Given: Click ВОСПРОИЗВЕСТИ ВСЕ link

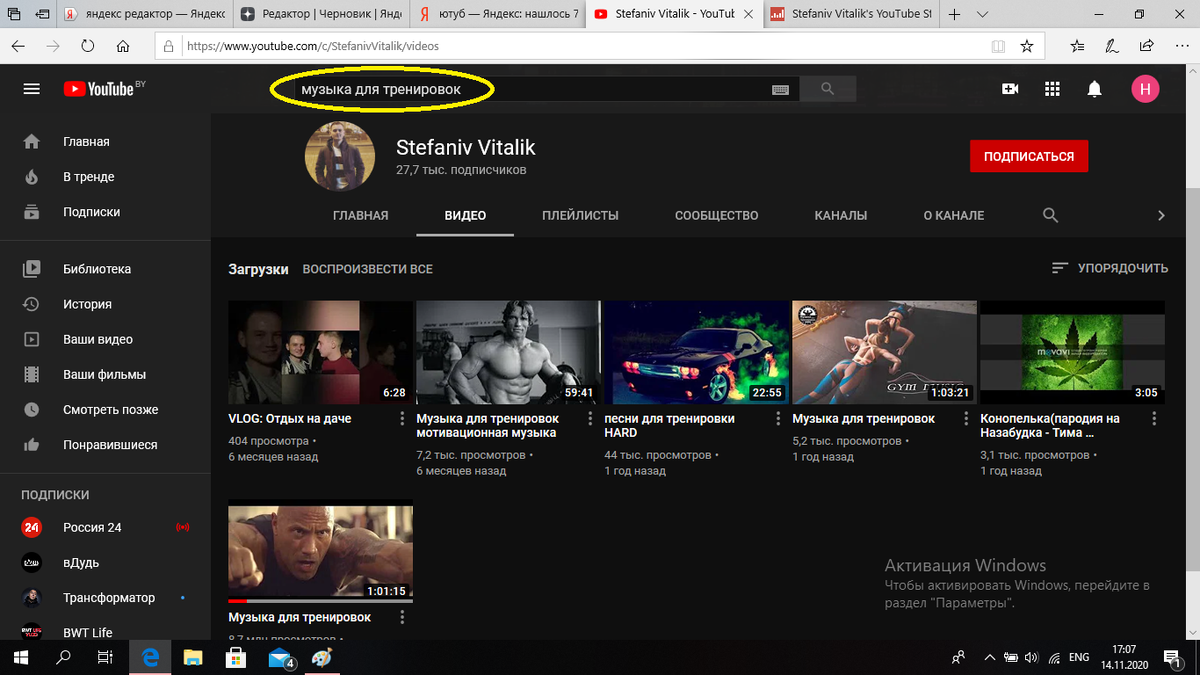Looking at the screenshot, I should click(367, 269).
